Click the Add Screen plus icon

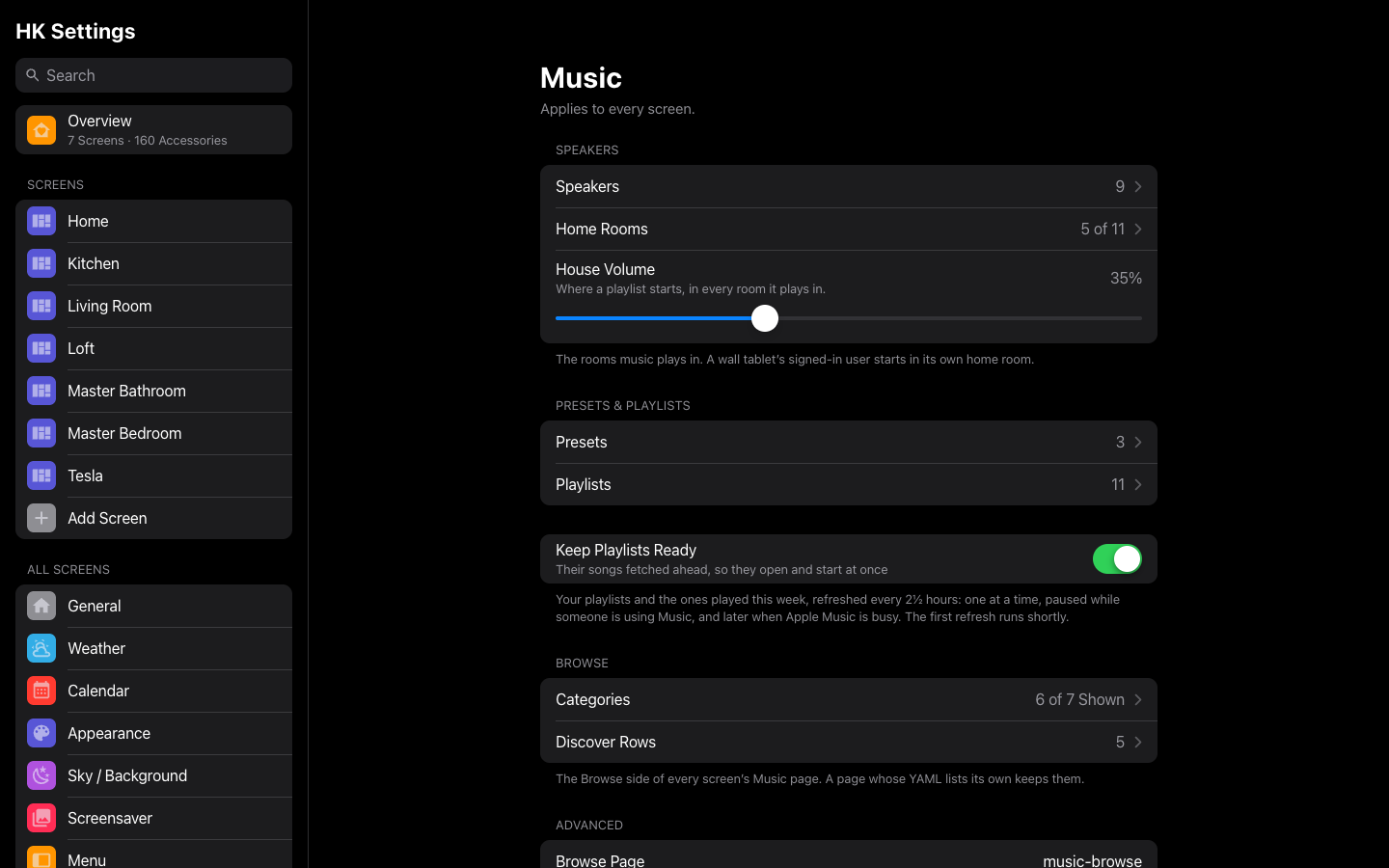41,518
